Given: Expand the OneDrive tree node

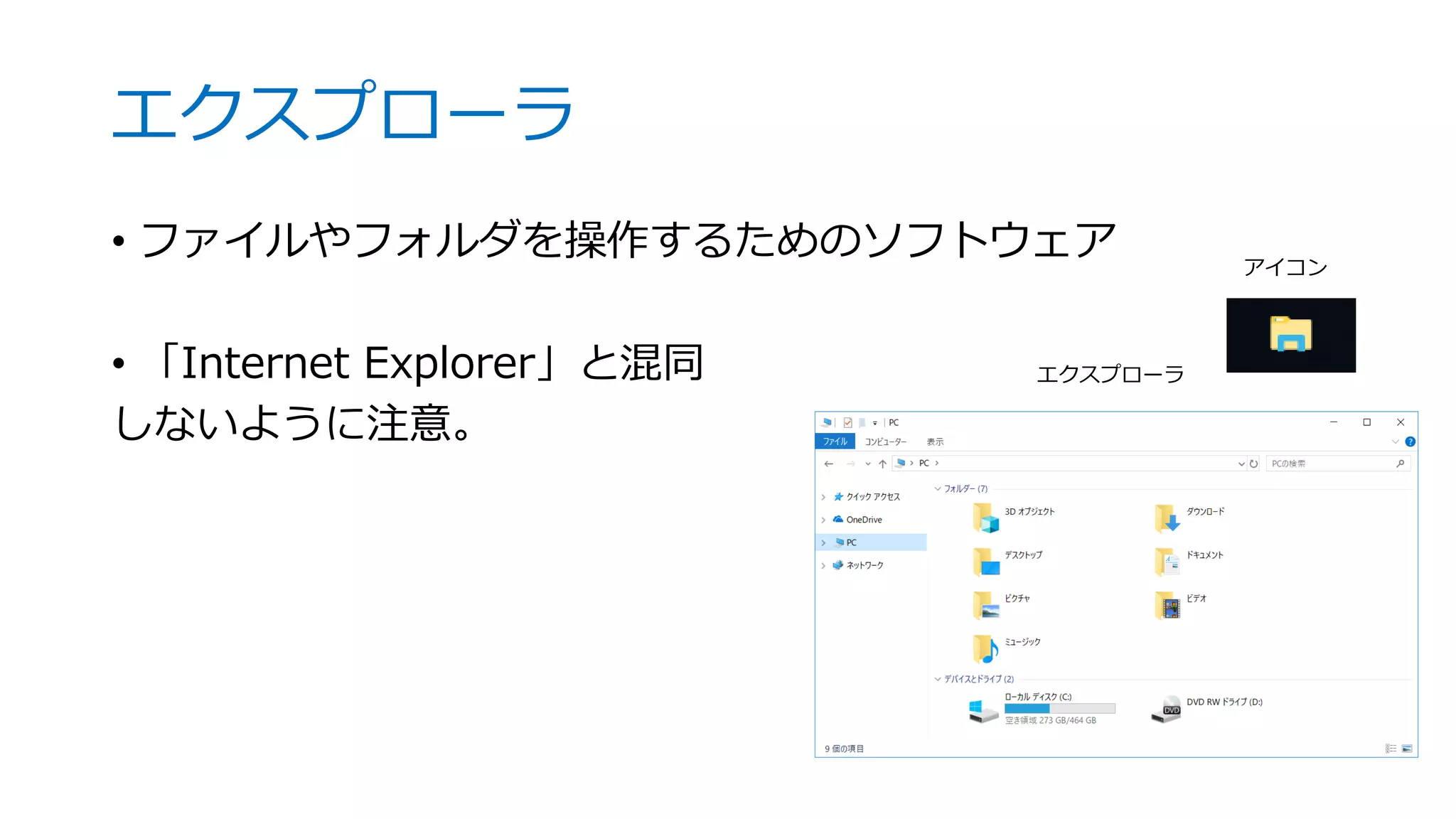Looking at the screenshot, I should coord(823,520).
